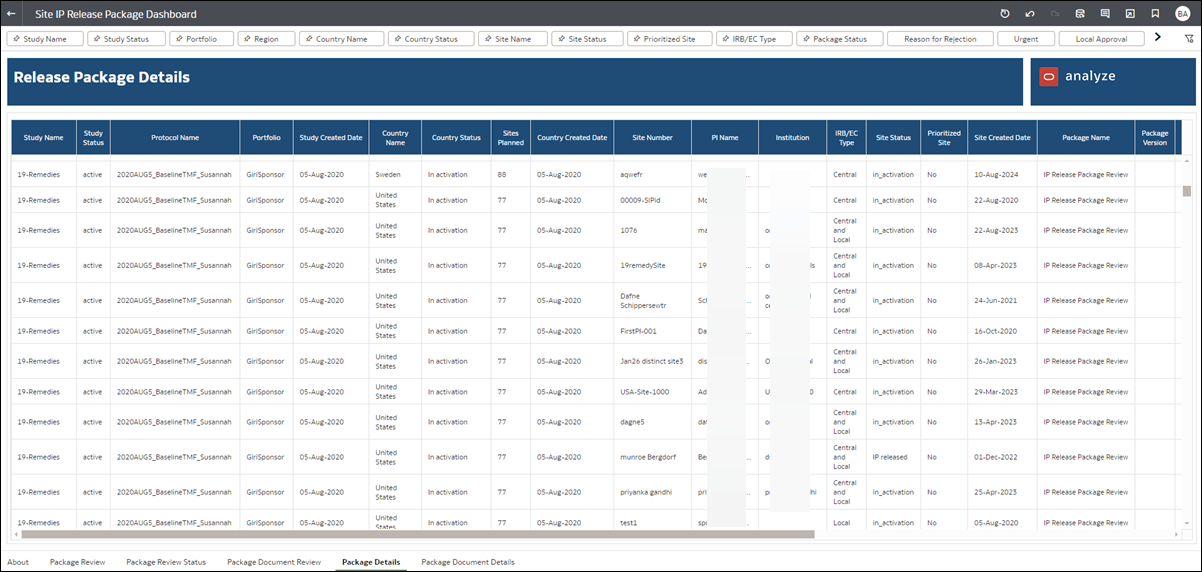This screenshot has height=572, width=1202.
Task: Open the Site Status filter
Action: 587,39
